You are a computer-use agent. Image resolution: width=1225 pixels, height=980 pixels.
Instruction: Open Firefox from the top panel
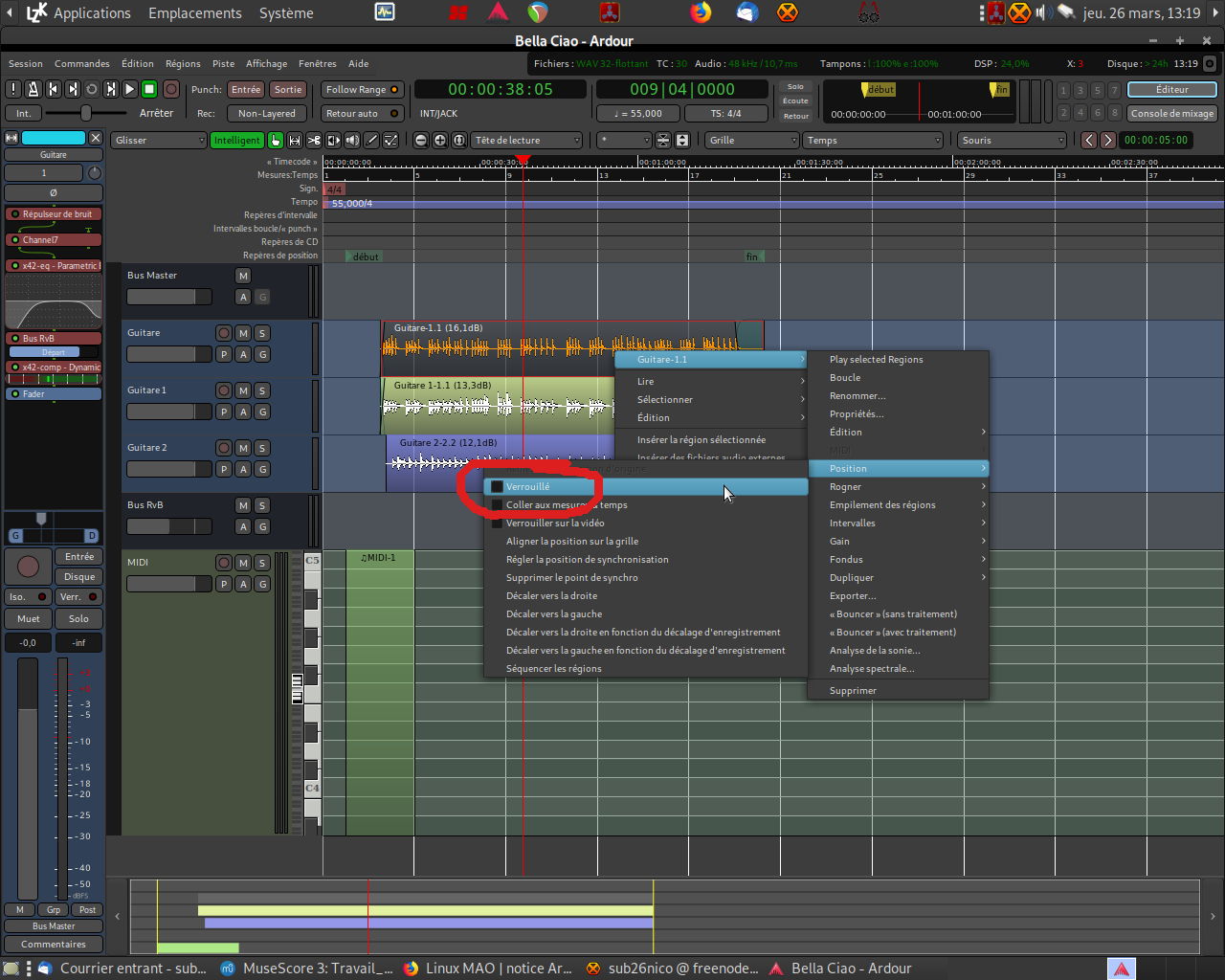pyautogui.click(x=702, y=12)
